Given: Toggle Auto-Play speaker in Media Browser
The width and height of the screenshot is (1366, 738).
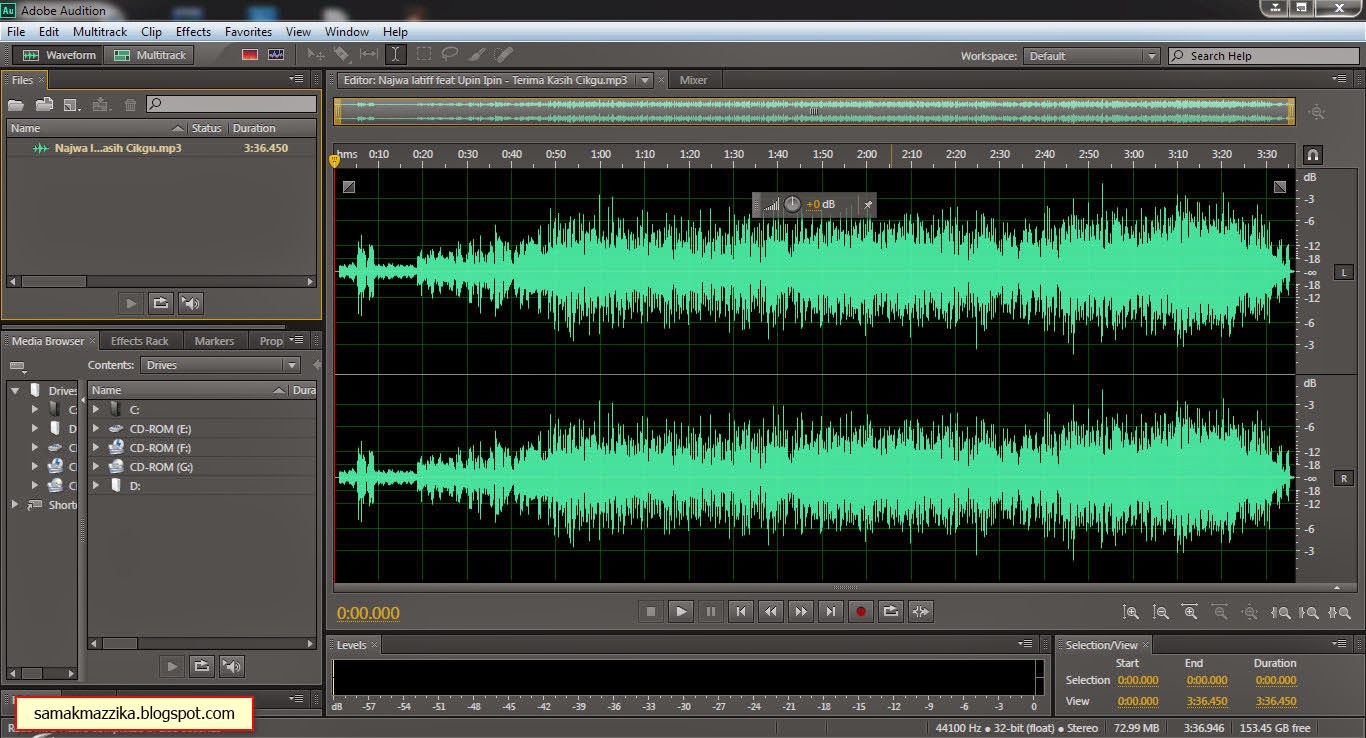Looking at the screenshot, I should 232,666.
